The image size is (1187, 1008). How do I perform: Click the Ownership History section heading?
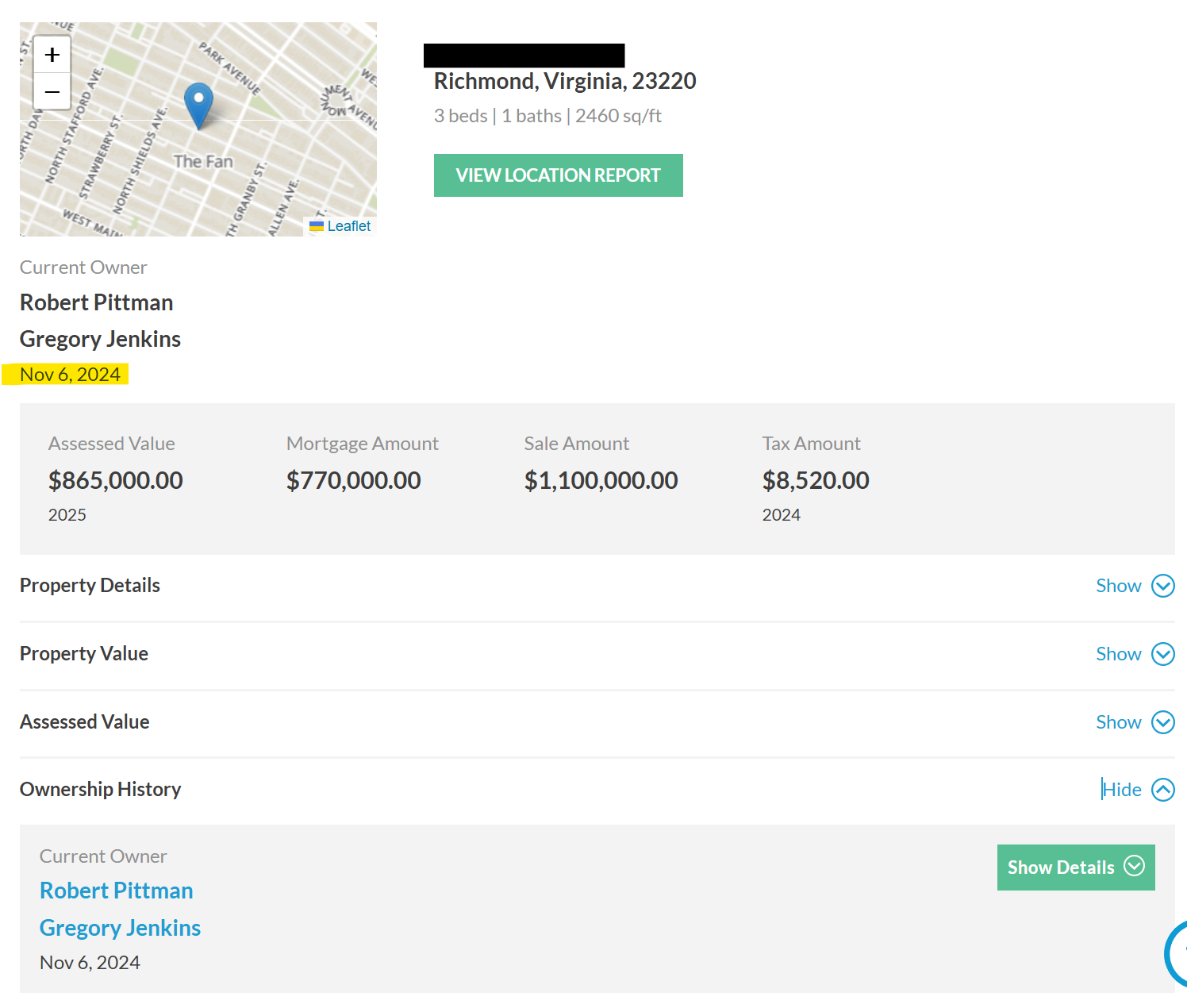pos(101,790)
